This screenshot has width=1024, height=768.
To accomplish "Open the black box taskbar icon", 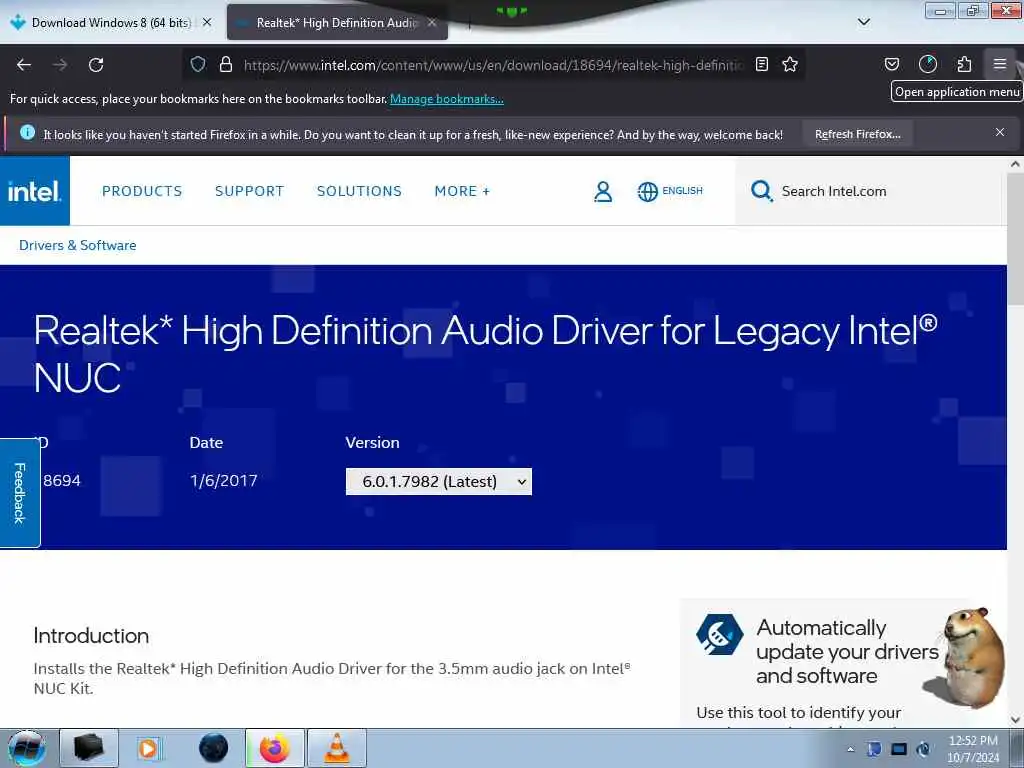I will point(89,748).
